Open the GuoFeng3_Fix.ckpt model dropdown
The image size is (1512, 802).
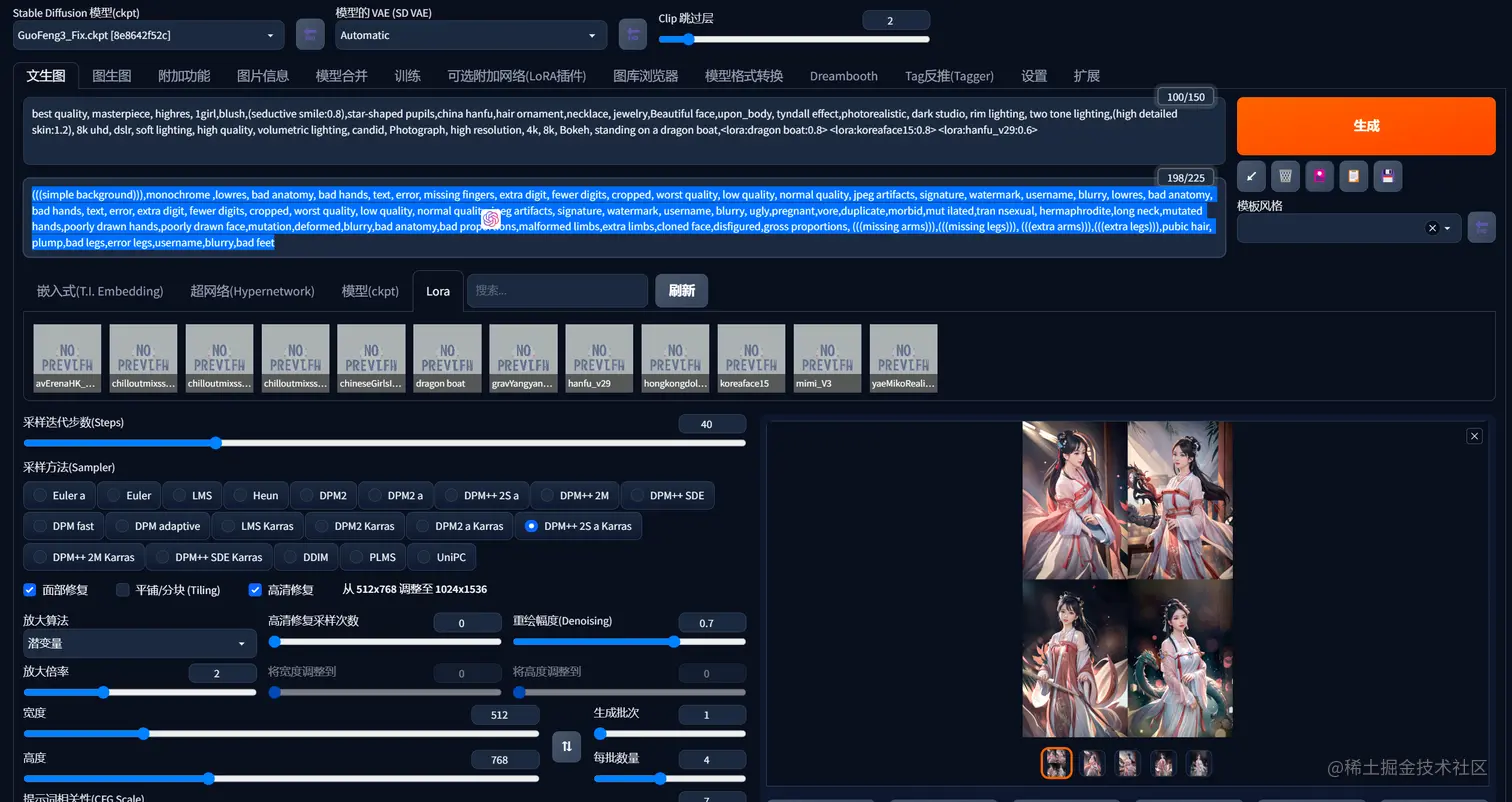(148, 35)
